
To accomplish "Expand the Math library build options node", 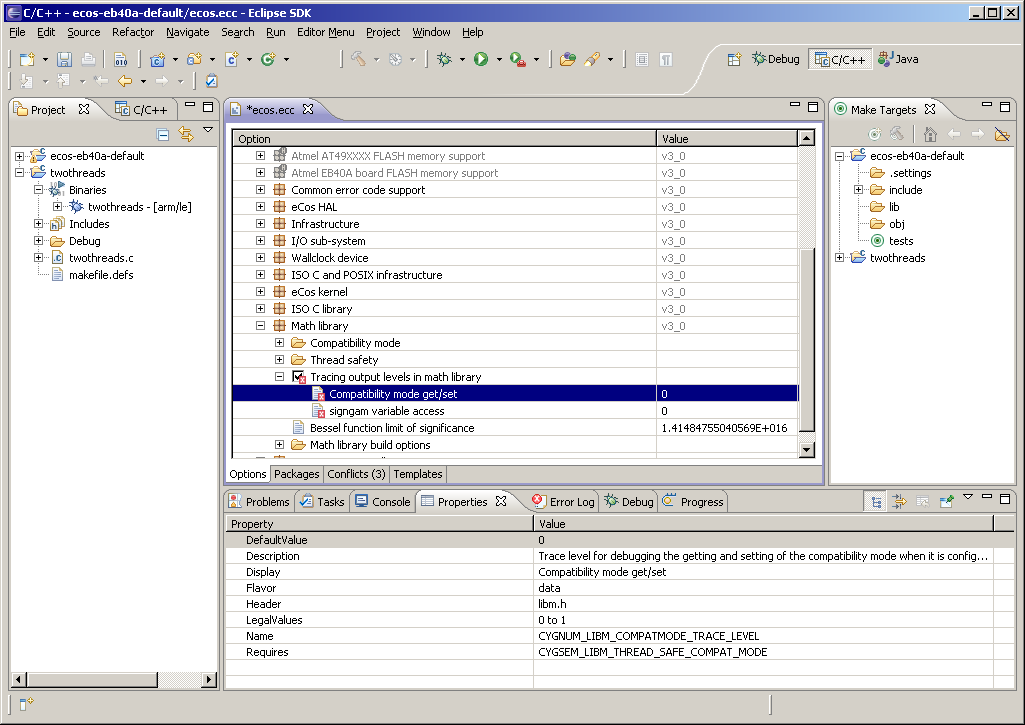I will coord(279,445).
